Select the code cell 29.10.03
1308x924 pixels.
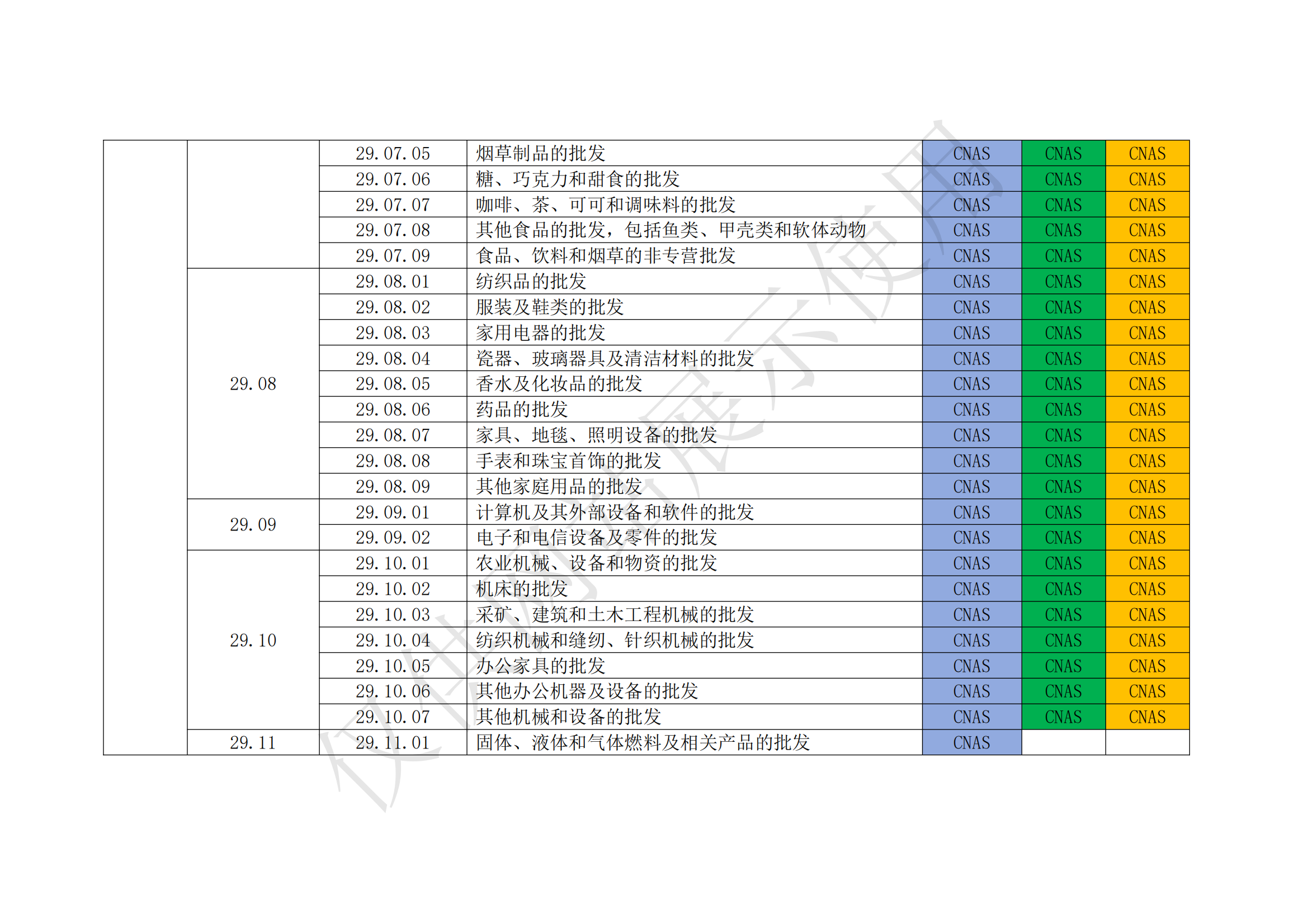pyautogui.click(x=393, y=614)
